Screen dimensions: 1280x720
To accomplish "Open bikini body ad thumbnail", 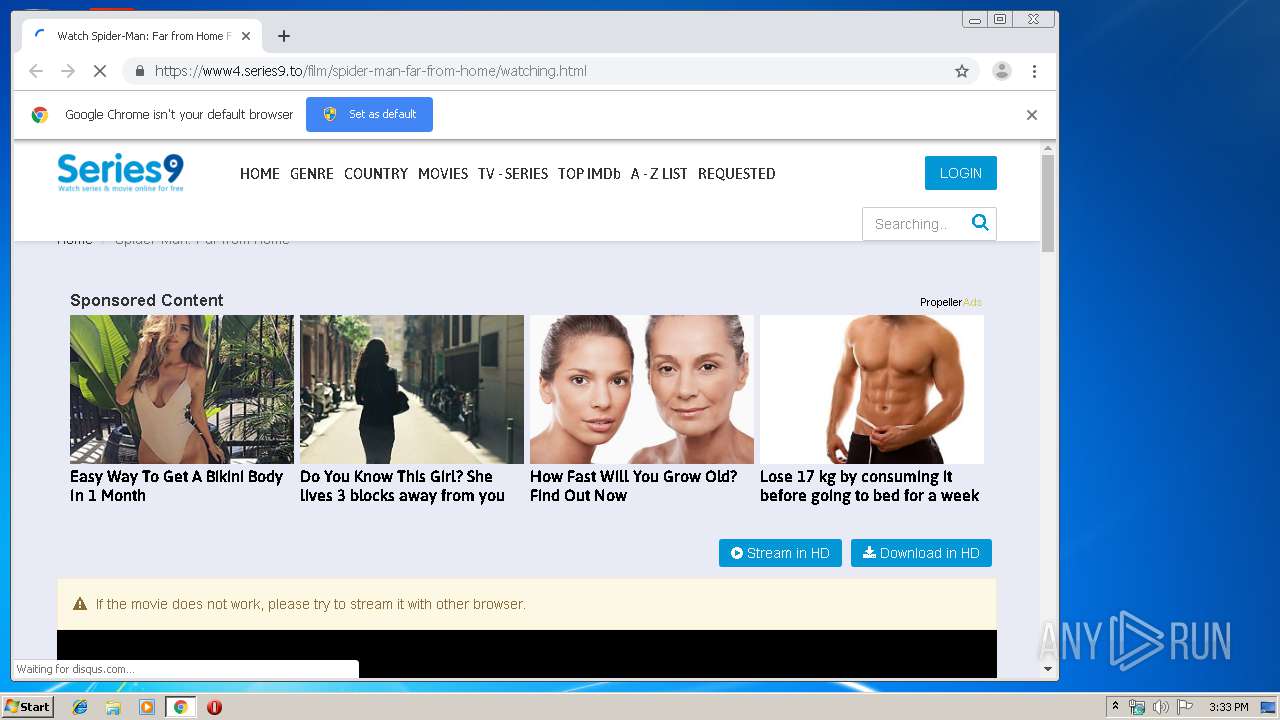I will (x=182, y=389).
